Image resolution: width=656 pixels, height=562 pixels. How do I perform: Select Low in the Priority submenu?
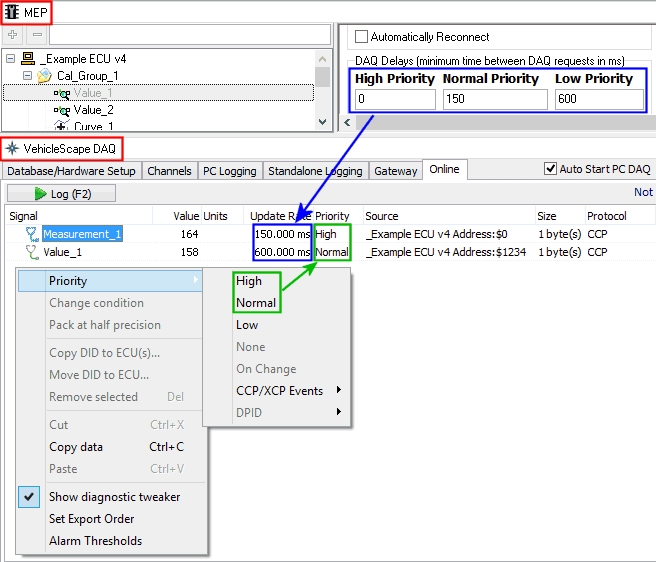(247, 325)
